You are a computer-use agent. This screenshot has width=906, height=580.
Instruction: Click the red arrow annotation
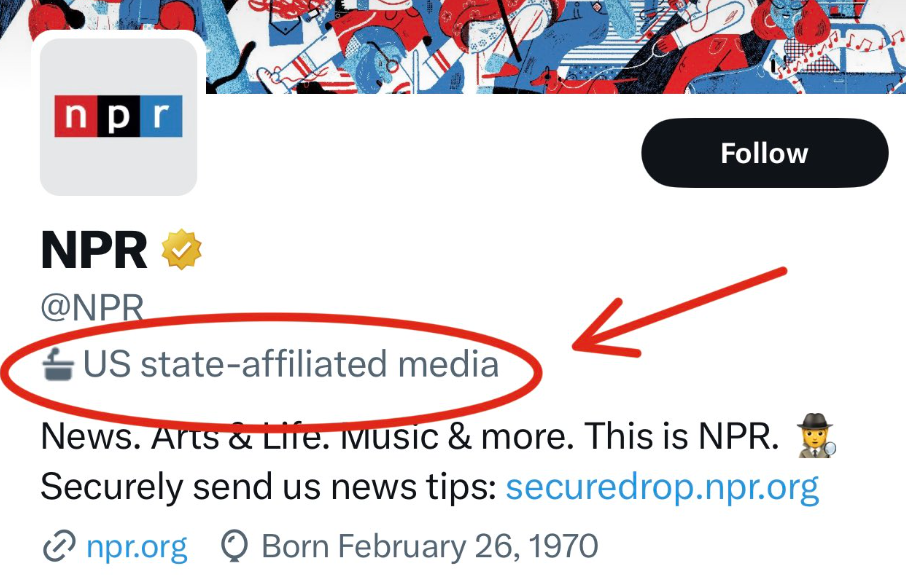click(680, 310)
